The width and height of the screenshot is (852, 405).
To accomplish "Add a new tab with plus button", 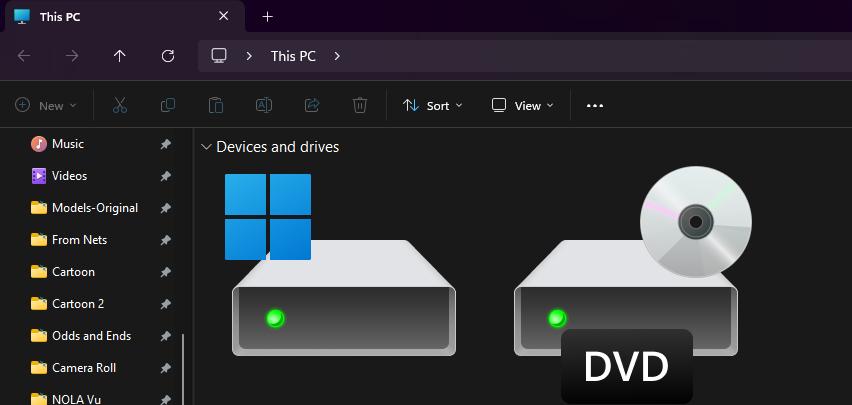I will pos(267,17).
